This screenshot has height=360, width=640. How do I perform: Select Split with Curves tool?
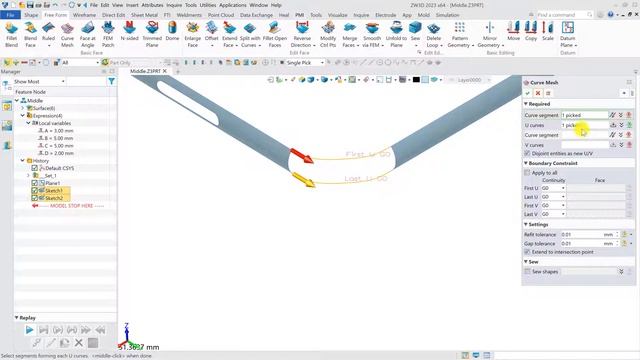coord(250,34)
